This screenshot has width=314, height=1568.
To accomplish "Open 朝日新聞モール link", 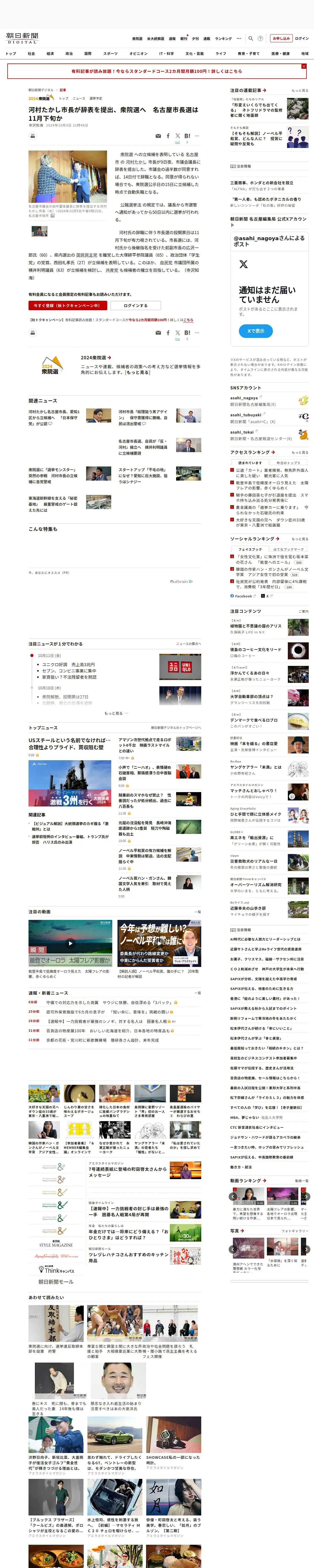I will (x=56, y=1282).
